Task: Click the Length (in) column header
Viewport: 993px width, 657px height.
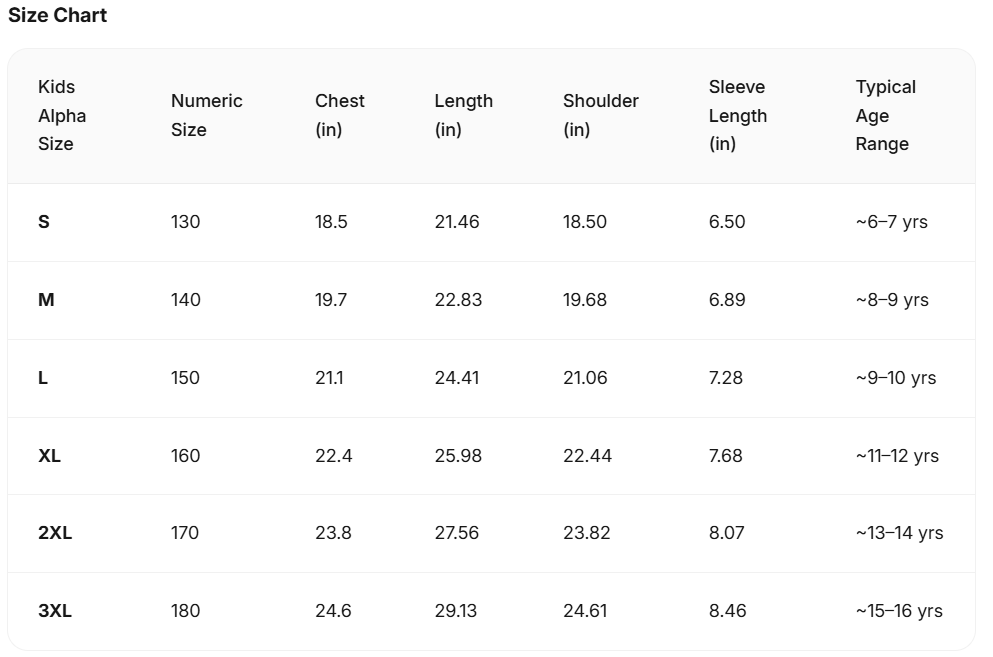Action: [x=463, y=115]
